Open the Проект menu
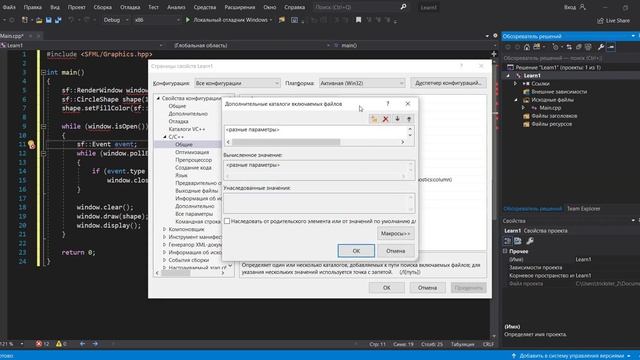 [x=76, y=7]
